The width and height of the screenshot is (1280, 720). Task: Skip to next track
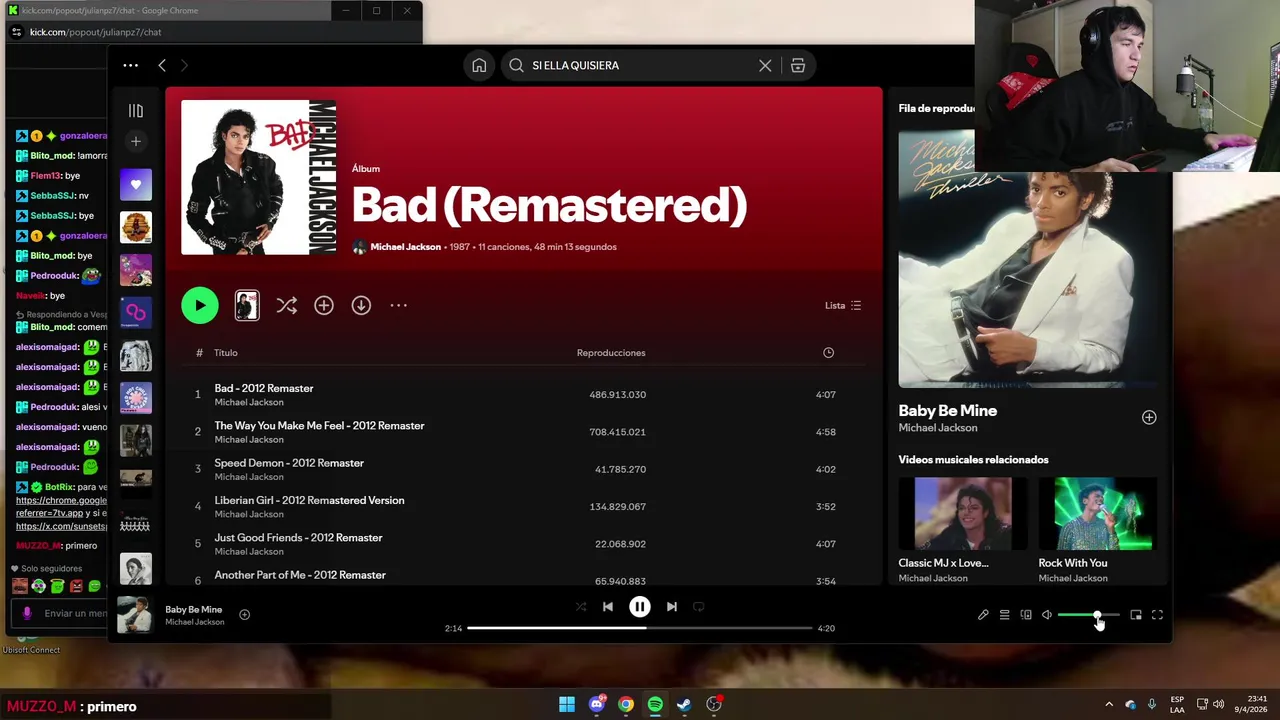(672, 606)
